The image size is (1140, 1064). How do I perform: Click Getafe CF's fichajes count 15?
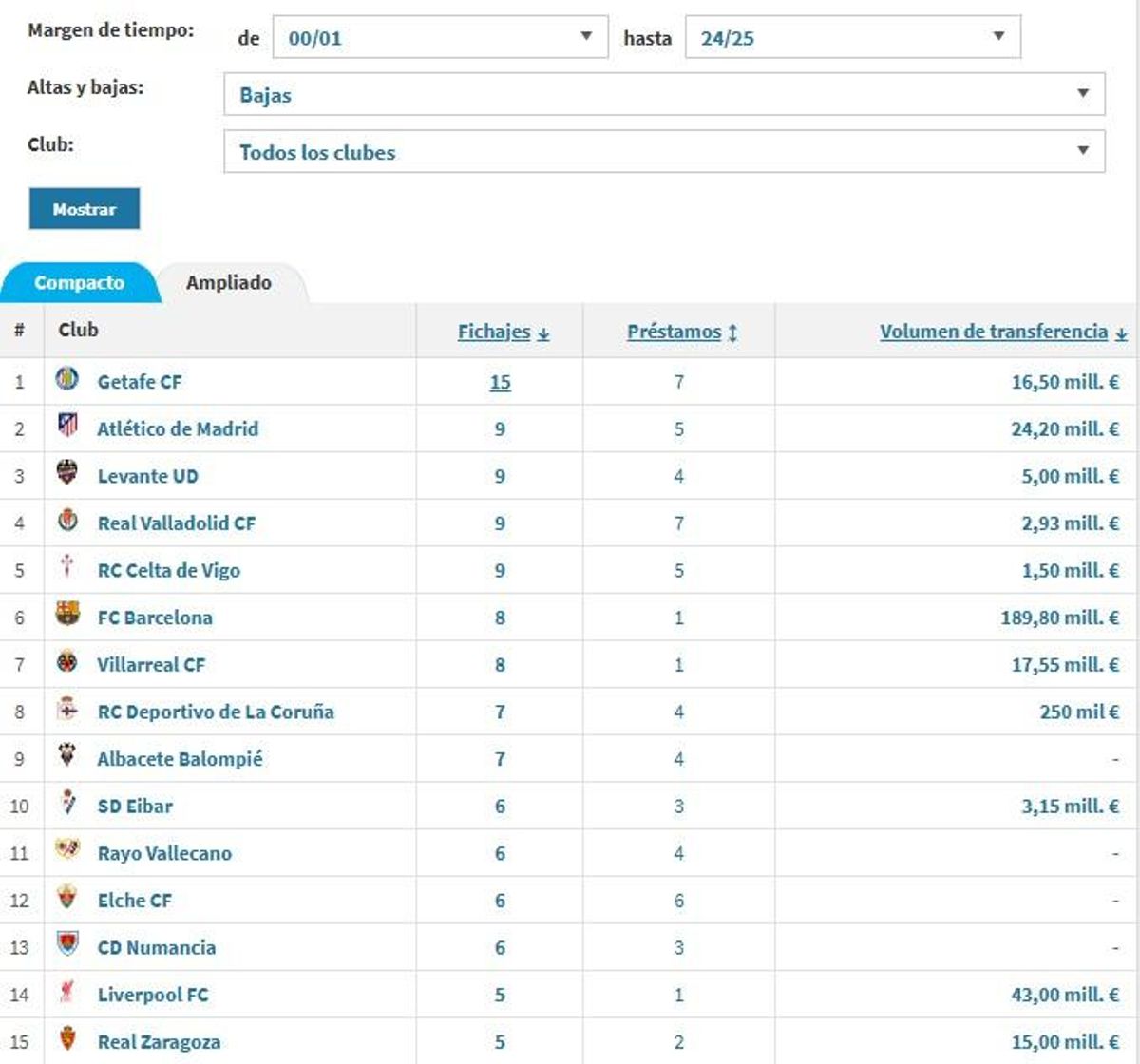tap(500, 382)
